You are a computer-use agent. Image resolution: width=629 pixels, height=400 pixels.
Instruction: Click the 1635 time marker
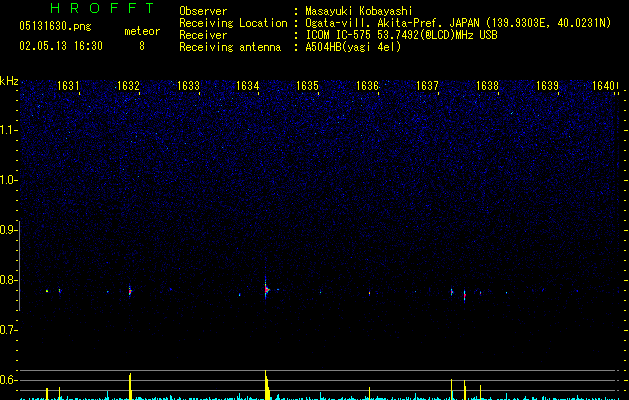[x=307, y=86]
